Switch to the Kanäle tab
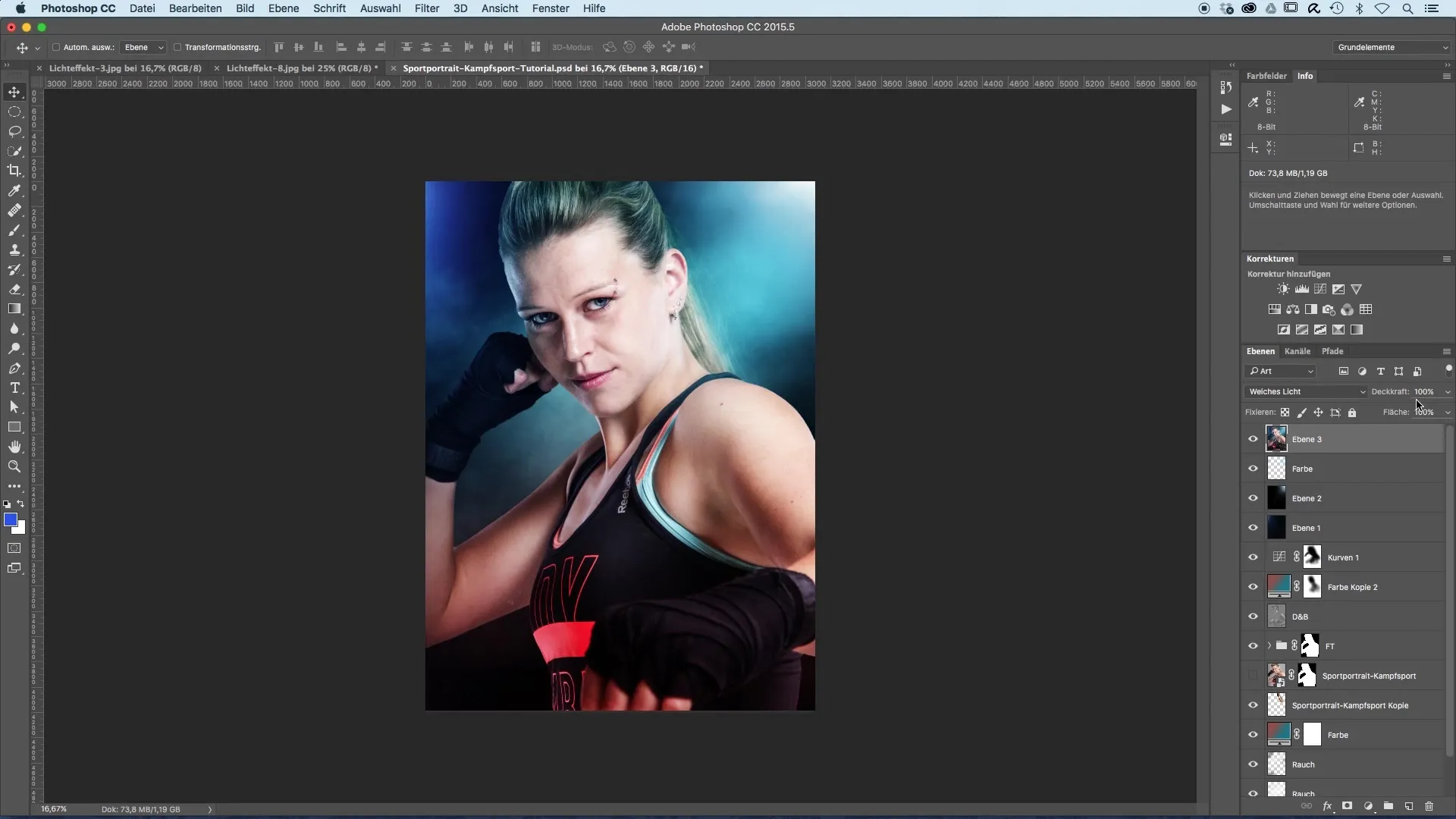Screen dimensions: 1456x819 coord(1298,351)
